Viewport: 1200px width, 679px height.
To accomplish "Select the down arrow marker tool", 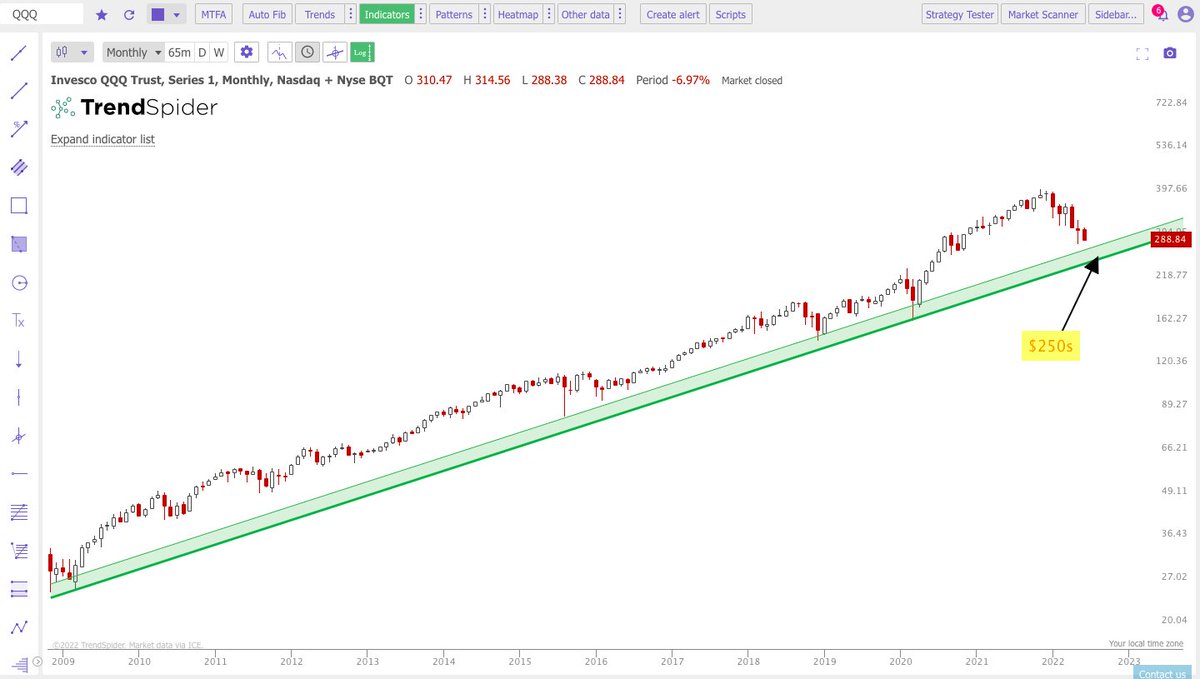I will [x=18, y=359].
